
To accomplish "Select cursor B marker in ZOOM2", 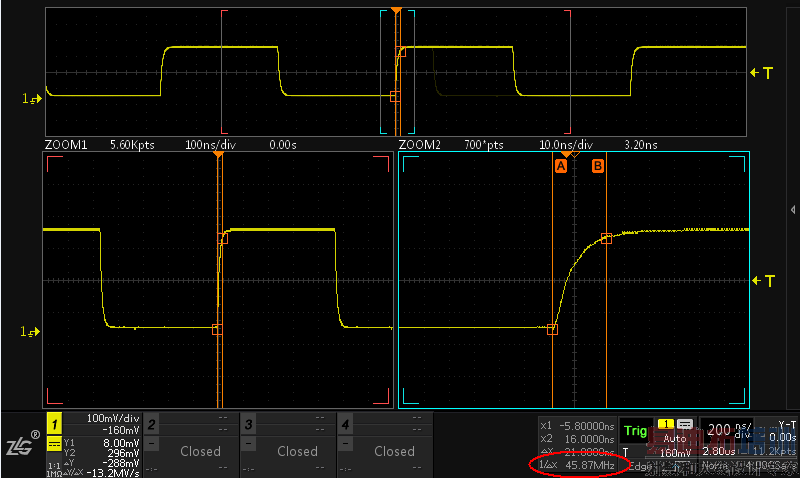I will [x=597, y=166].
